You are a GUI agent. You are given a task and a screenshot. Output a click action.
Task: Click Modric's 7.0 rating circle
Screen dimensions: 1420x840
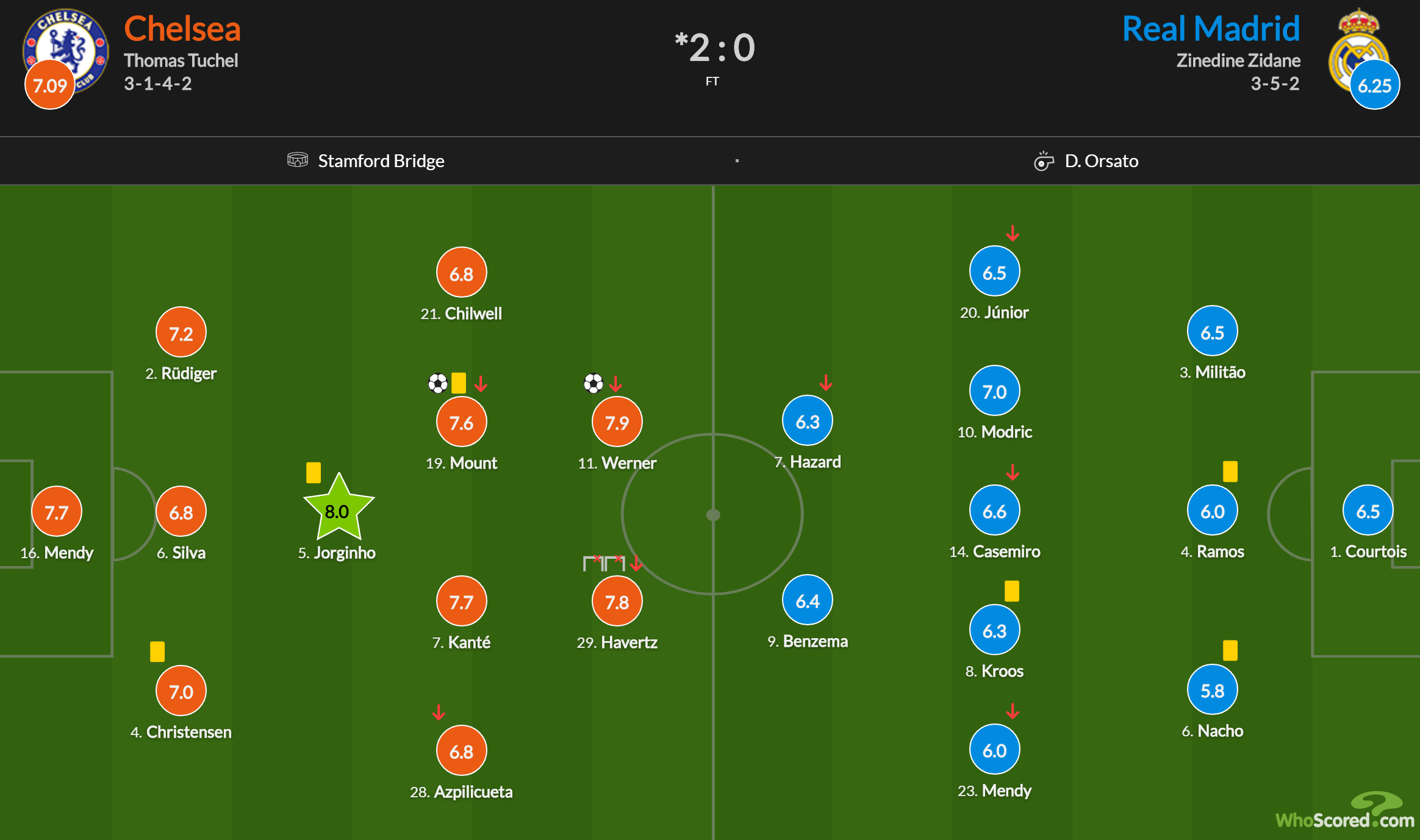click(x=994, y=391)
